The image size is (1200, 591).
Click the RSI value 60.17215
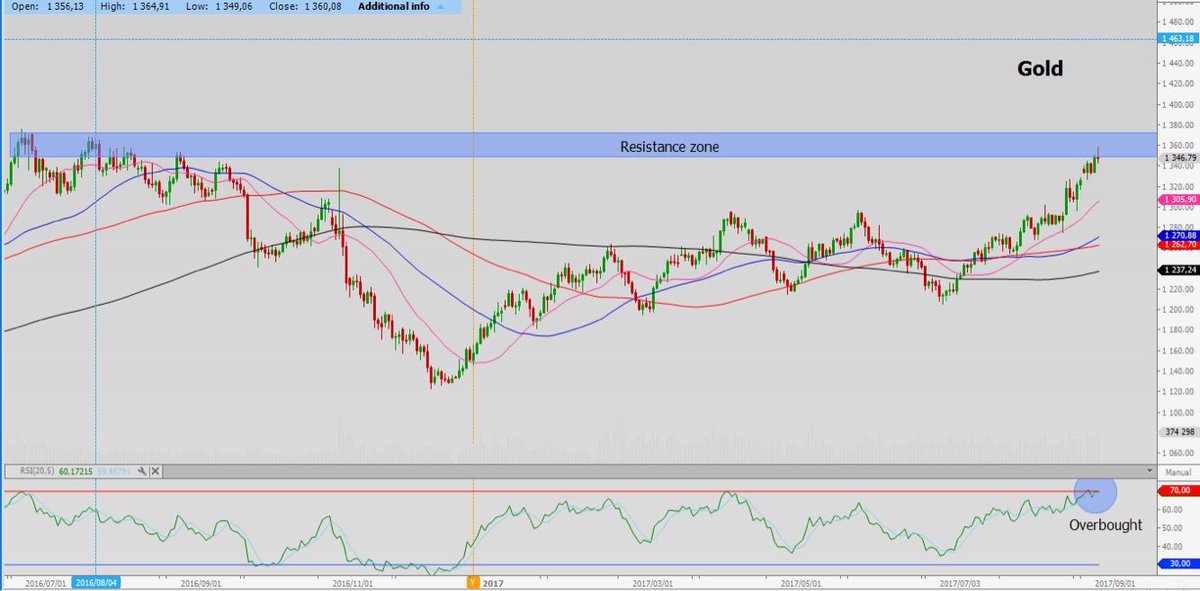click(75, 471)
